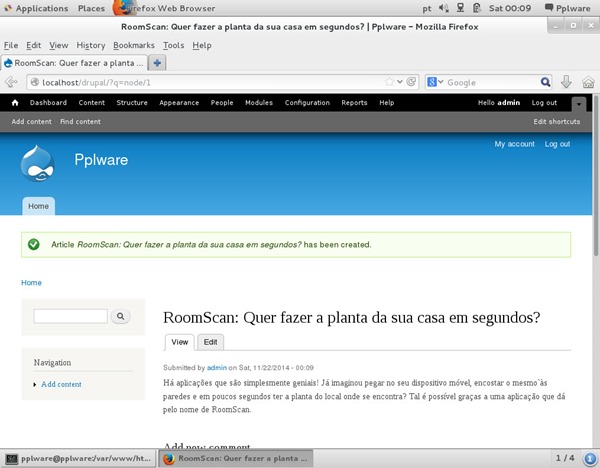This screenshot has height=468, width=600.
Task: Select the article View tab
Action: [179, 342]
